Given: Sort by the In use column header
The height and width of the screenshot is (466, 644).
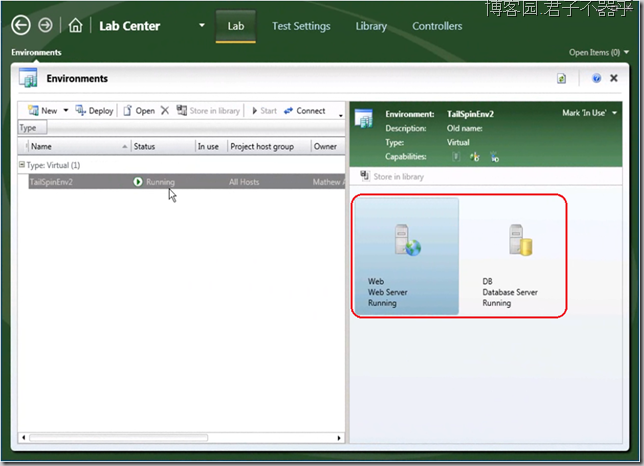Looking at the screenshot, I should point(211,147).
